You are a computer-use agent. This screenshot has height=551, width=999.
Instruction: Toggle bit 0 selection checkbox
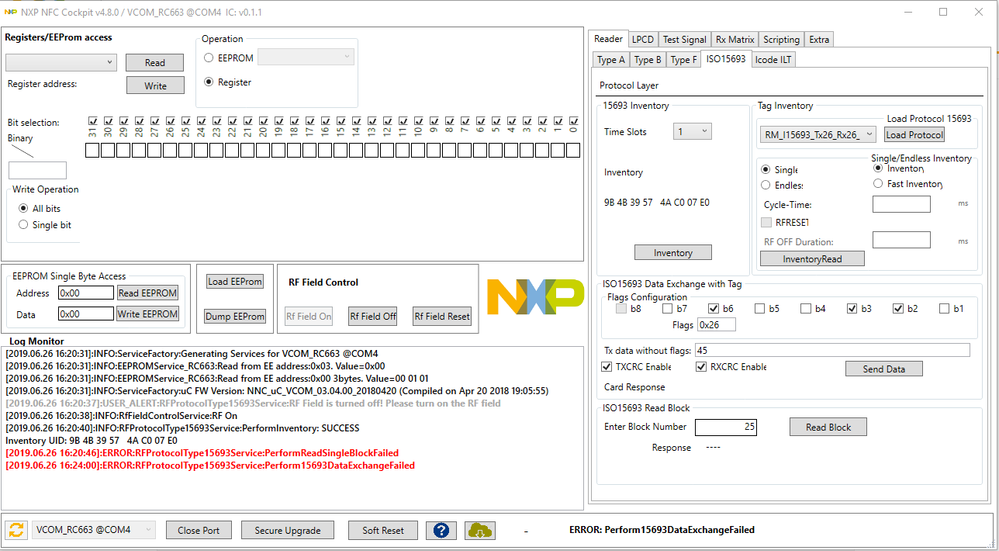(x=573, y=120)
